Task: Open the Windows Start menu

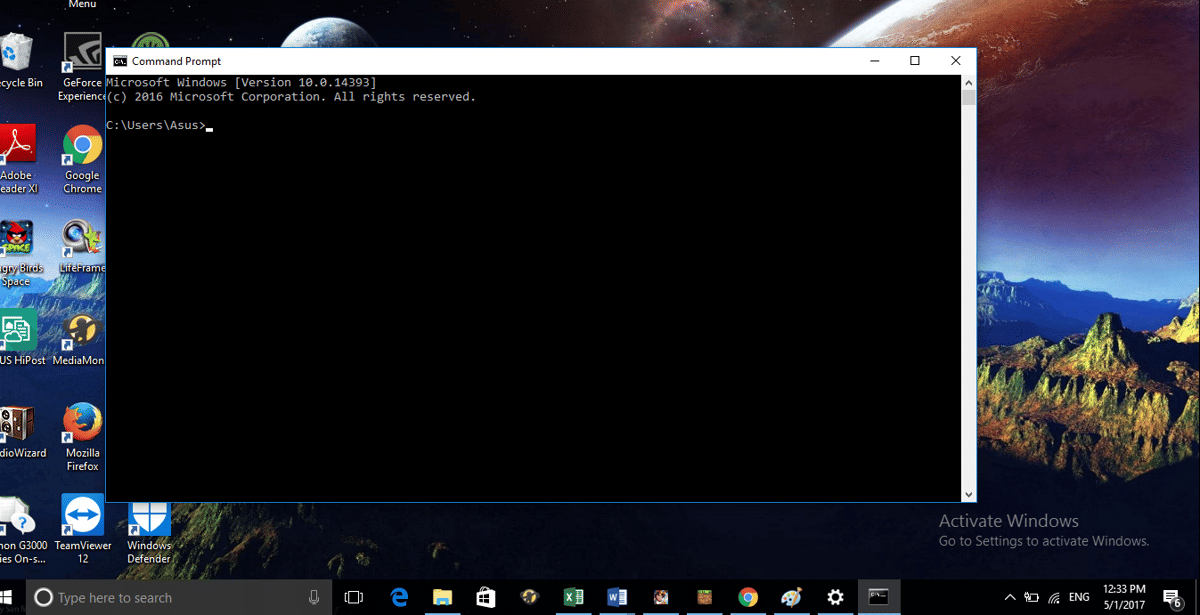Action: click(6, 597)
